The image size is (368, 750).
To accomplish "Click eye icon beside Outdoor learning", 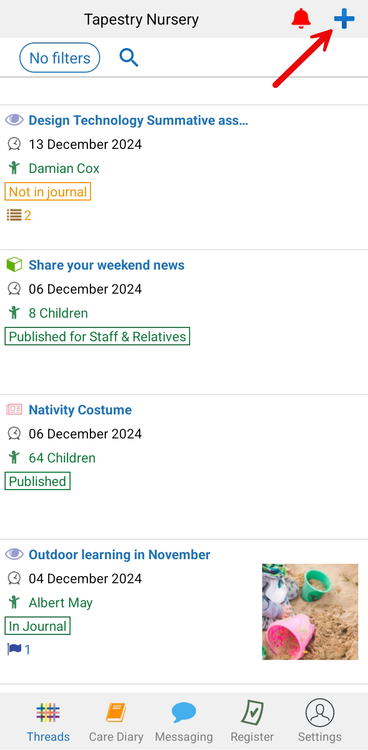I will [x=14, y=555].
